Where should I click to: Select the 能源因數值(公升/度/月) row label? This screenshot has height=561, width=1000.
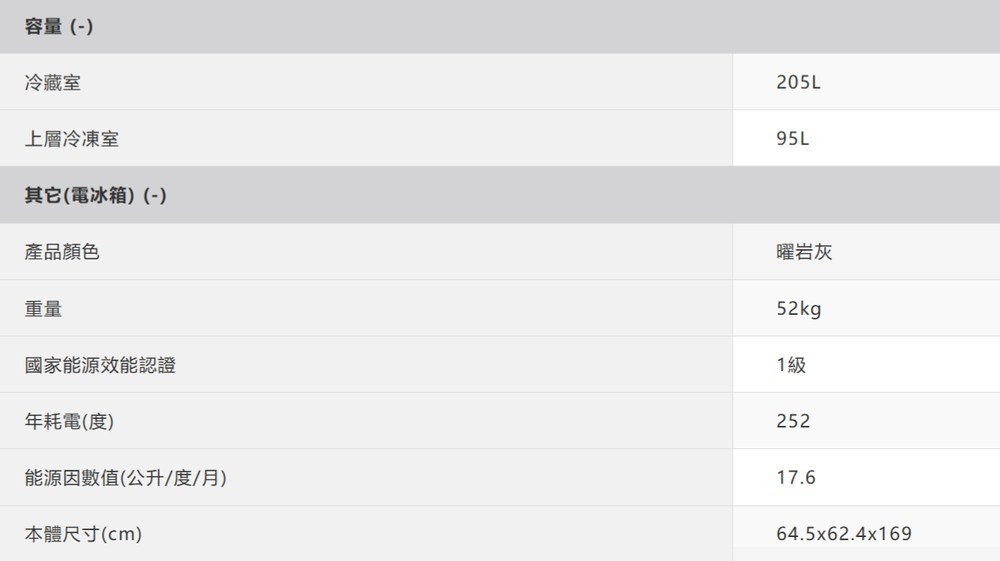click(x=125, y=478)
